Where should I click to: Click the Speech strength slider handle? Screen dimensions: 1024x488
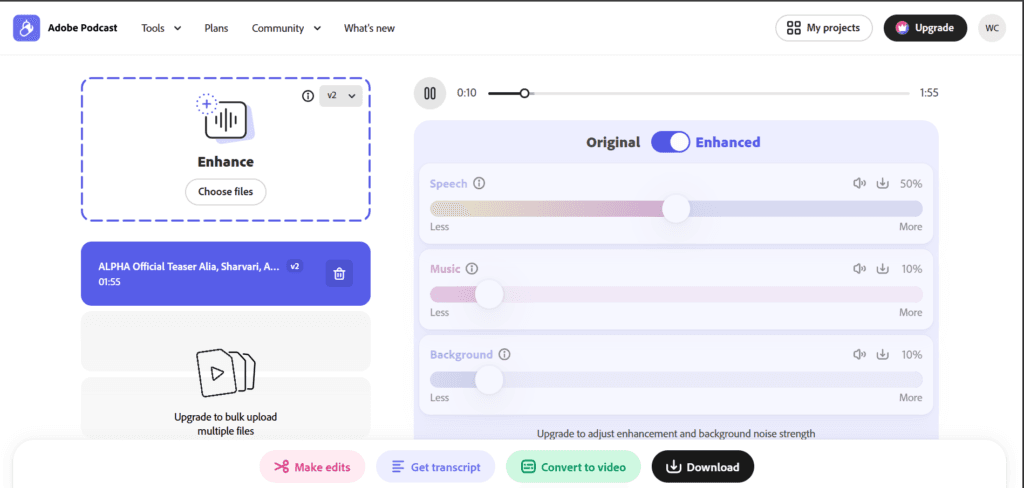[x=676, y=208]
